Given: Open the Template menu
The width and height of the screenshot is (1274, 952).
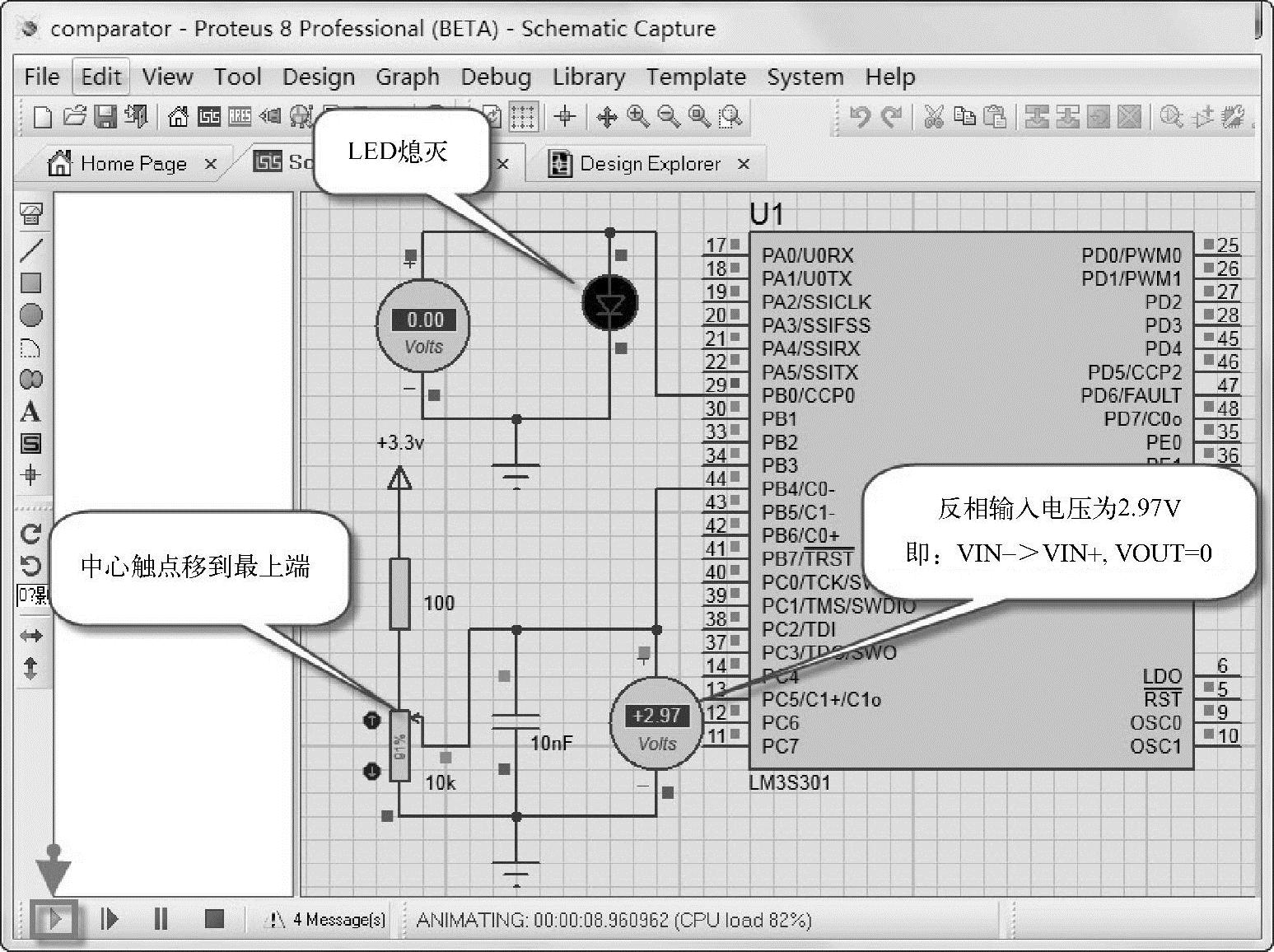Looking at the screenshot, I should [x=696, y=77].
